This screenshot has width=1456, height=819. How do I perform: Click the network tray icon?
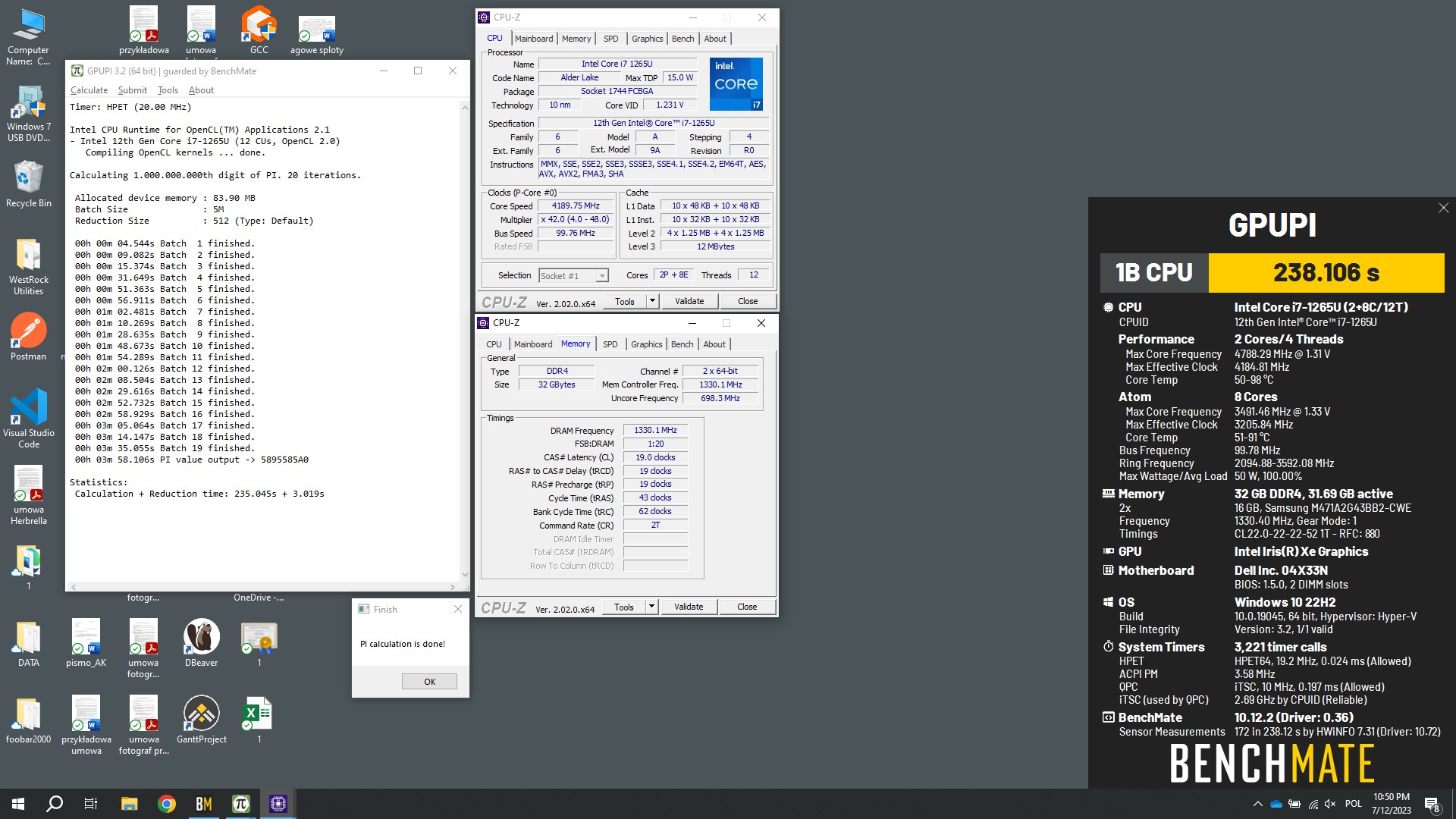[x=1313, y=804]
